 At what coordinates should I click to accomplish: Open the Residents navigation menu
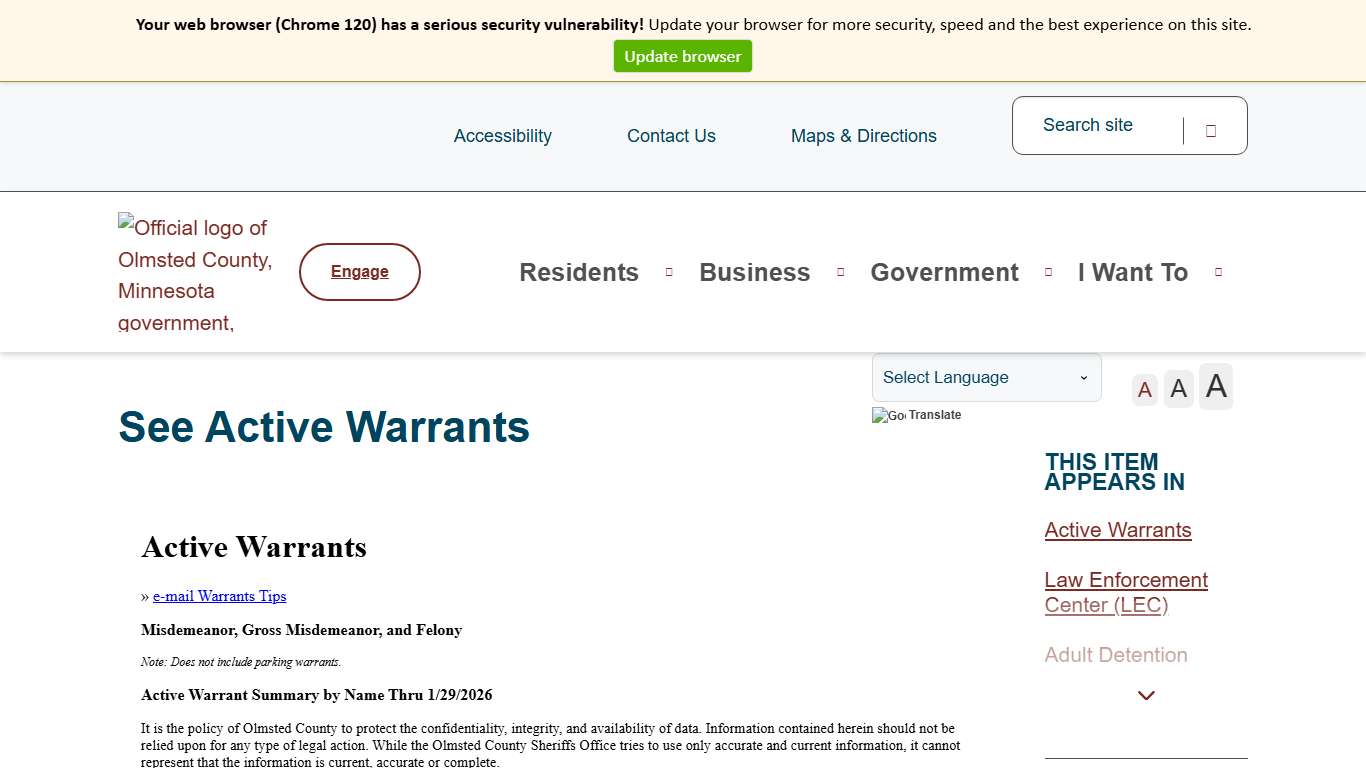point(578,271)
